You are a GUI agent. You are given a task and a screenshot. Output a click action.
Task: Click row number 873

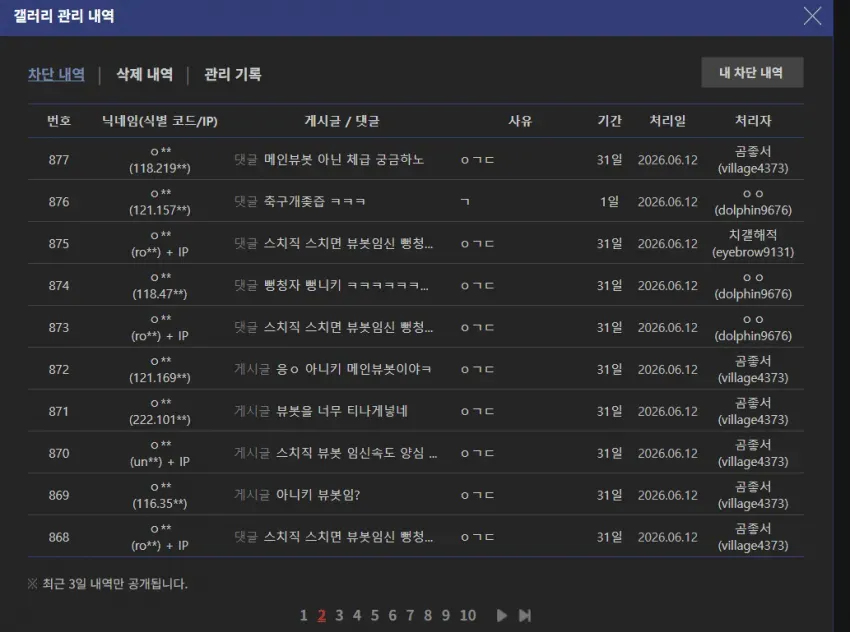coord(59,327)
